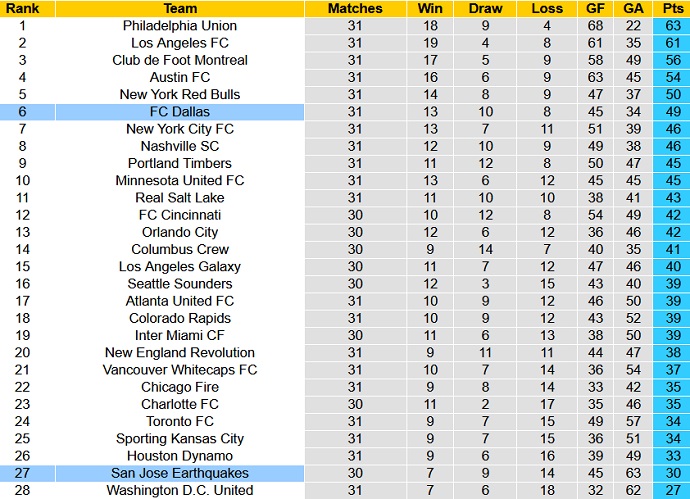The image size is (690, 499).
Task: Click the San Jose Earthquakes team name
Action: [x=180, y=473]
